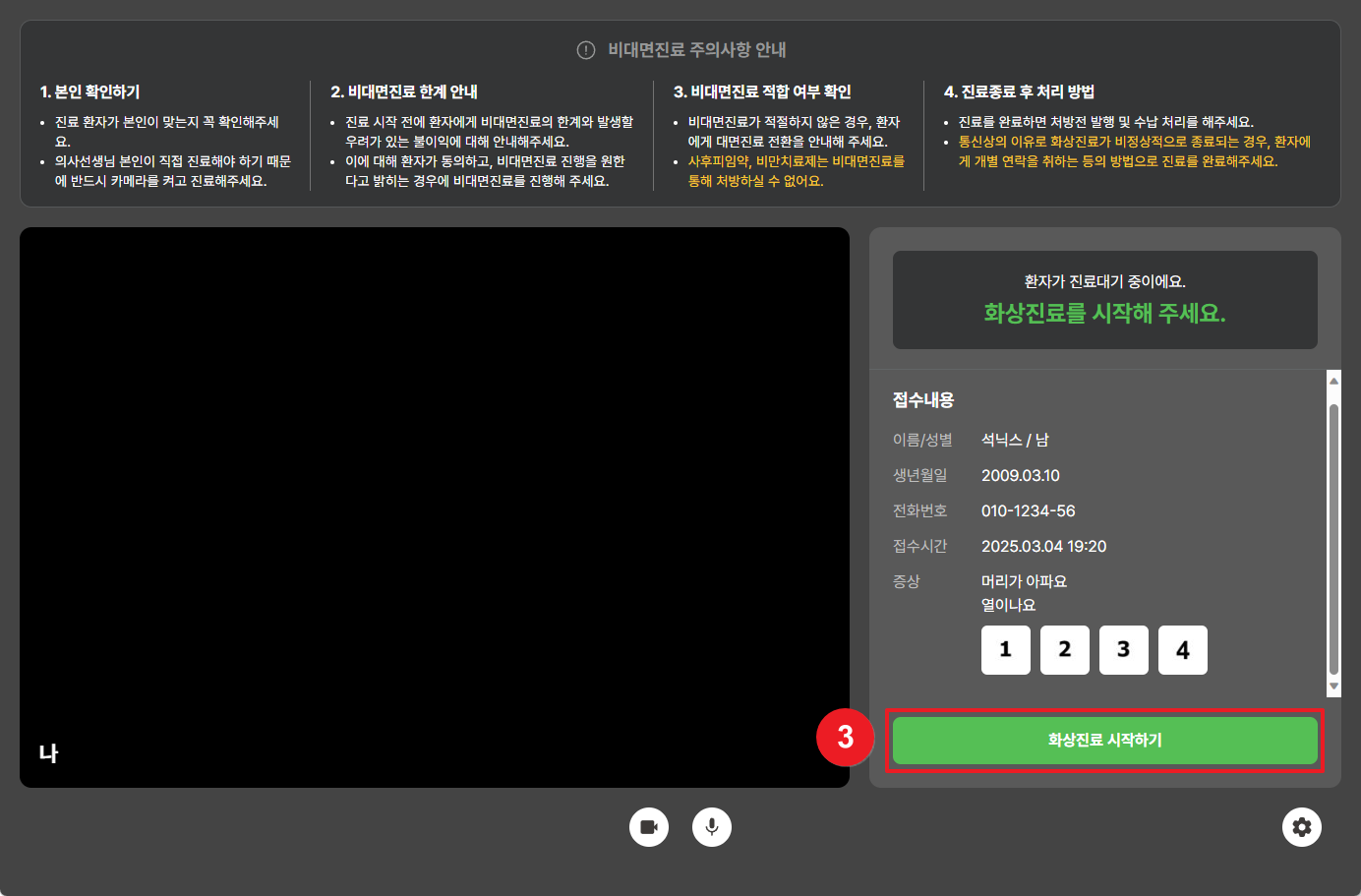Click the 화상진료를 시작해 주세요 status banner
1361x896 pixels.
pyautogui.click(x=1104, y=300)
